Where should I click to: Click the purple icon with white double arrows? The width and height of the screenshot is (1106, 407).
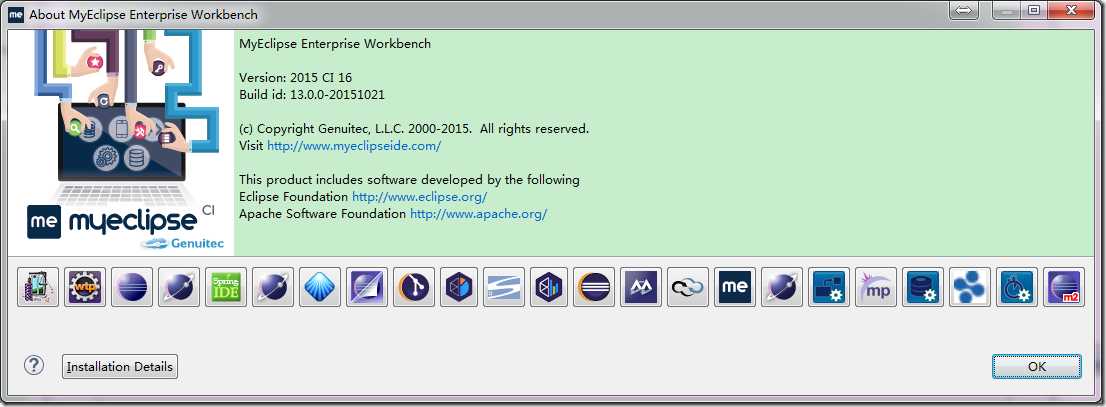tap(641, 287)
